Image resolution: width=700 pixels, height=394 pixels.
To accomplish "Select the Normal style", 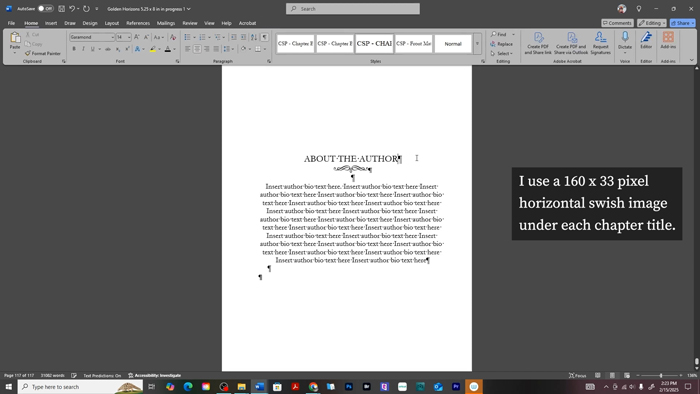I will pos(453,44).
